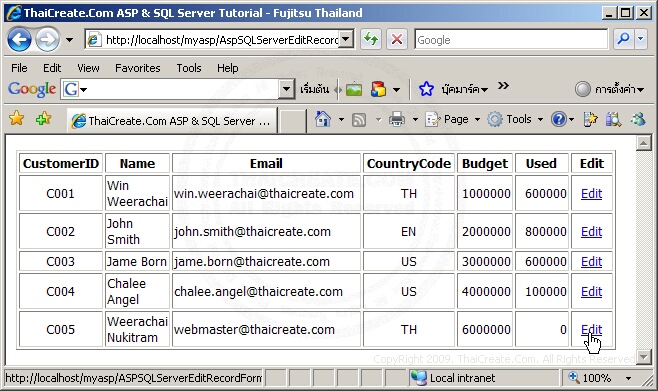Click the vertical scrollbar up arrow
The width and height of the screenshot is (658, 391).
point(643,143)
